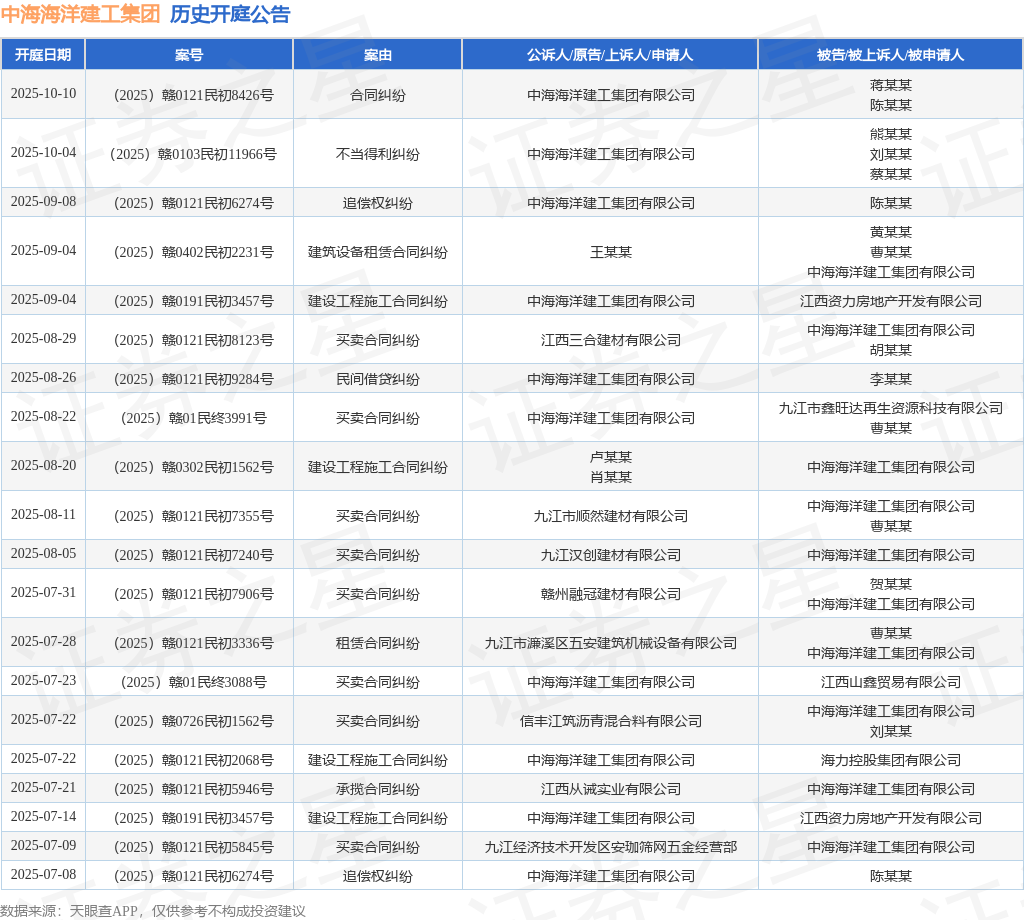This screenshot has width=1024, height=920.
Task: Click case number (2025)赣0121民初5946号
Action: (193, 789)
